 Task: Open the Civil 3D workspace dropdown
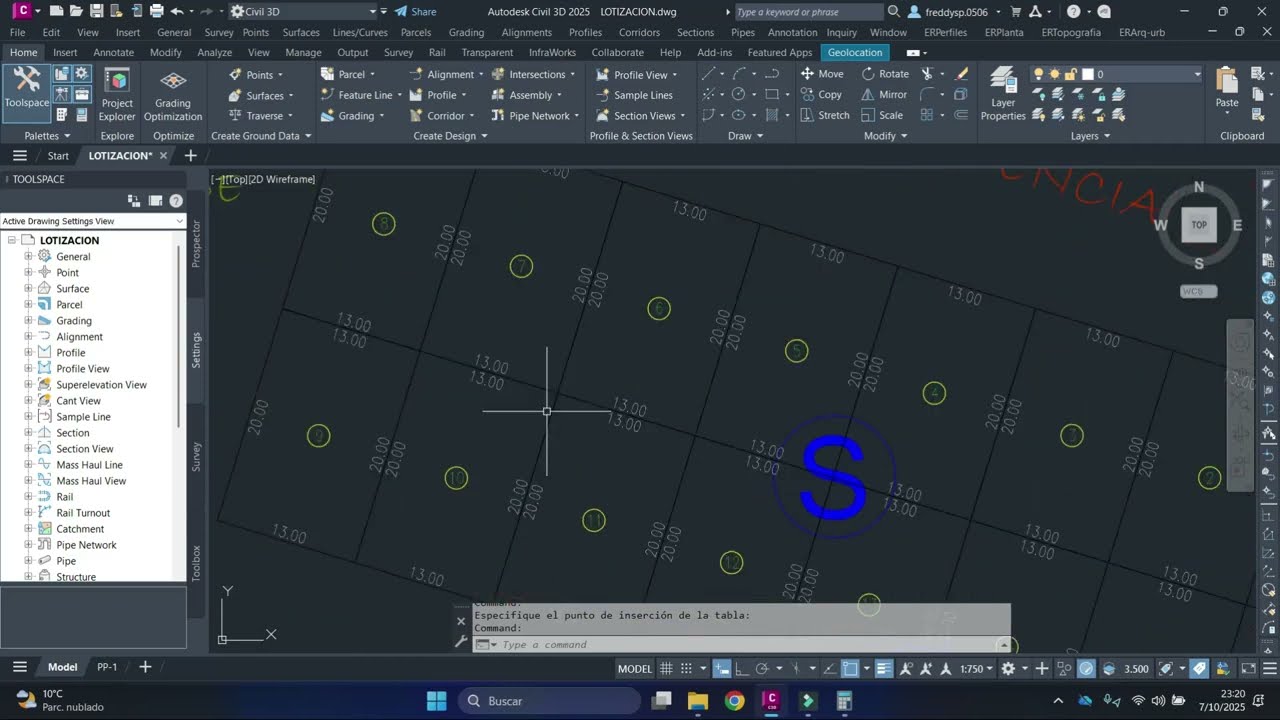[304, 11]
